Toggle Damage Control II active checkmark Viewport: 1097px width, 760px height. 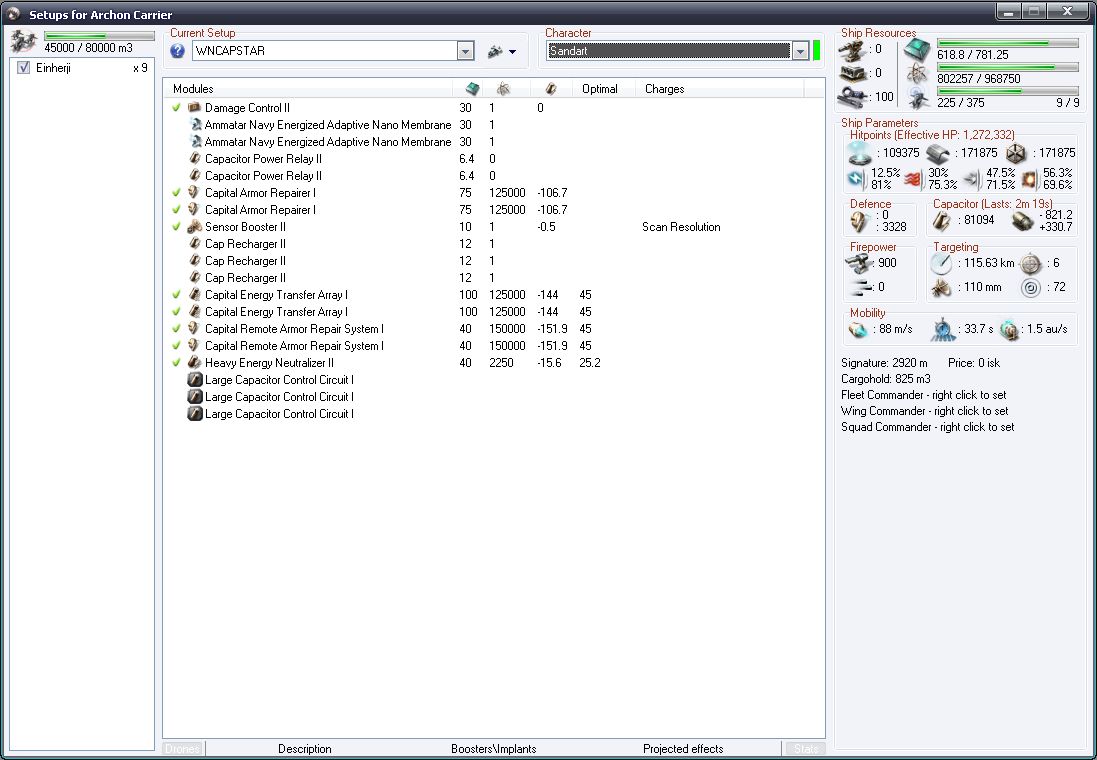[176, 108]
